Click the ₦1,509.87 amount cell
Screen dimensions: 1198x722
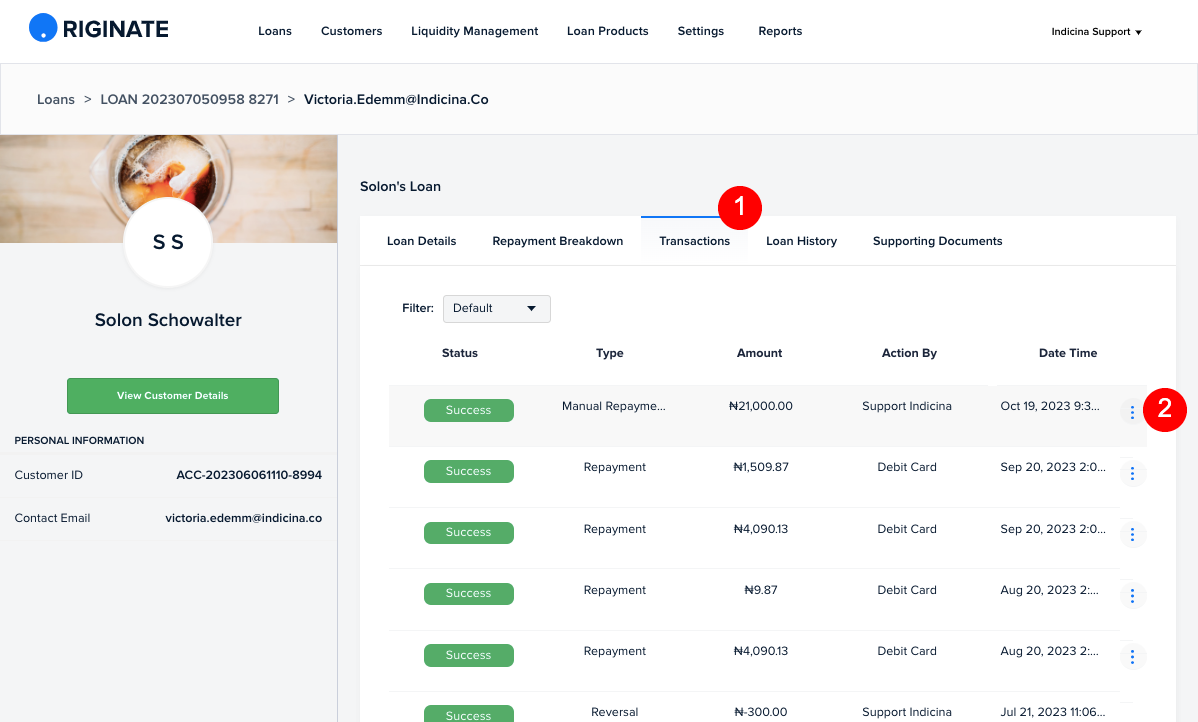point(761,468)
